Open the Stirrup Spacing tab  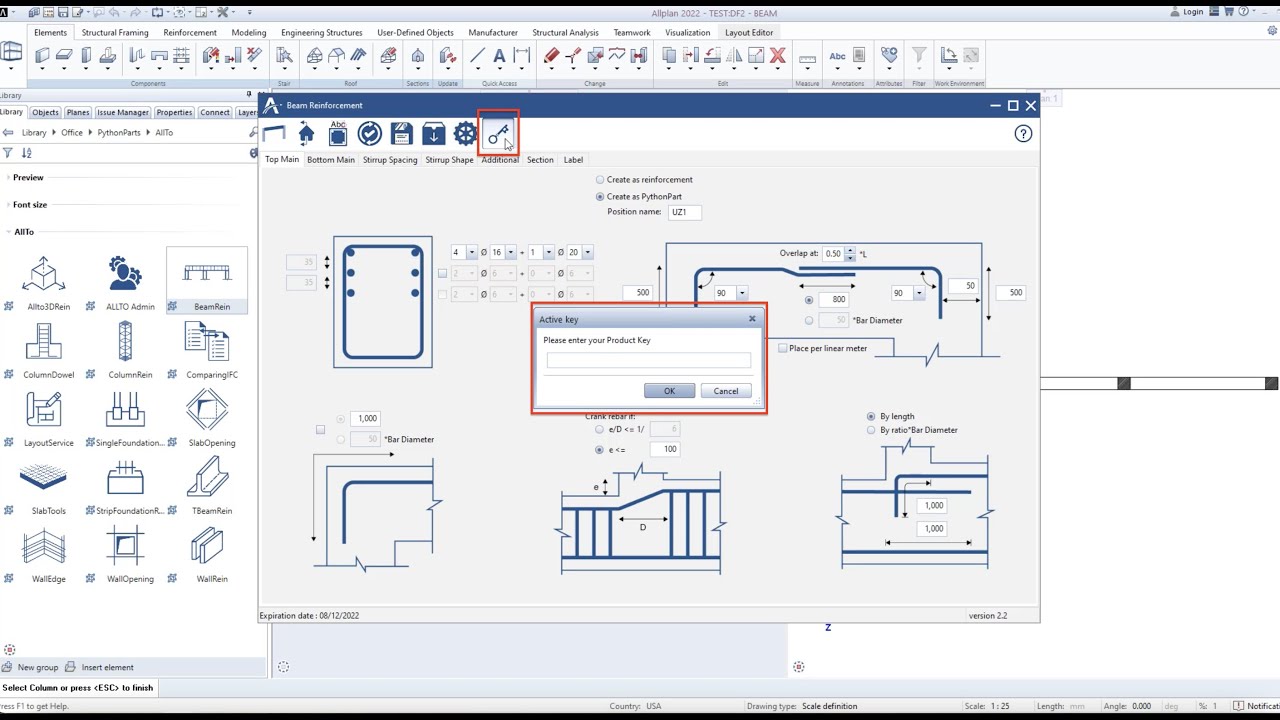(x=390, y=160)
